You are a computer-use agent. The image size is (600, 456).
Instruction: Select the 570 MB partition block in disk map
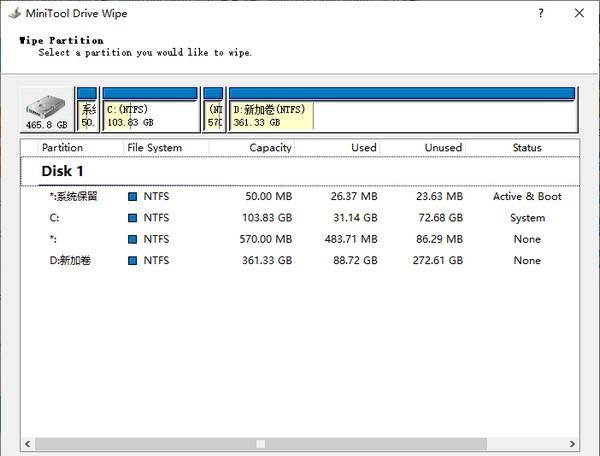tap(214, 110)
